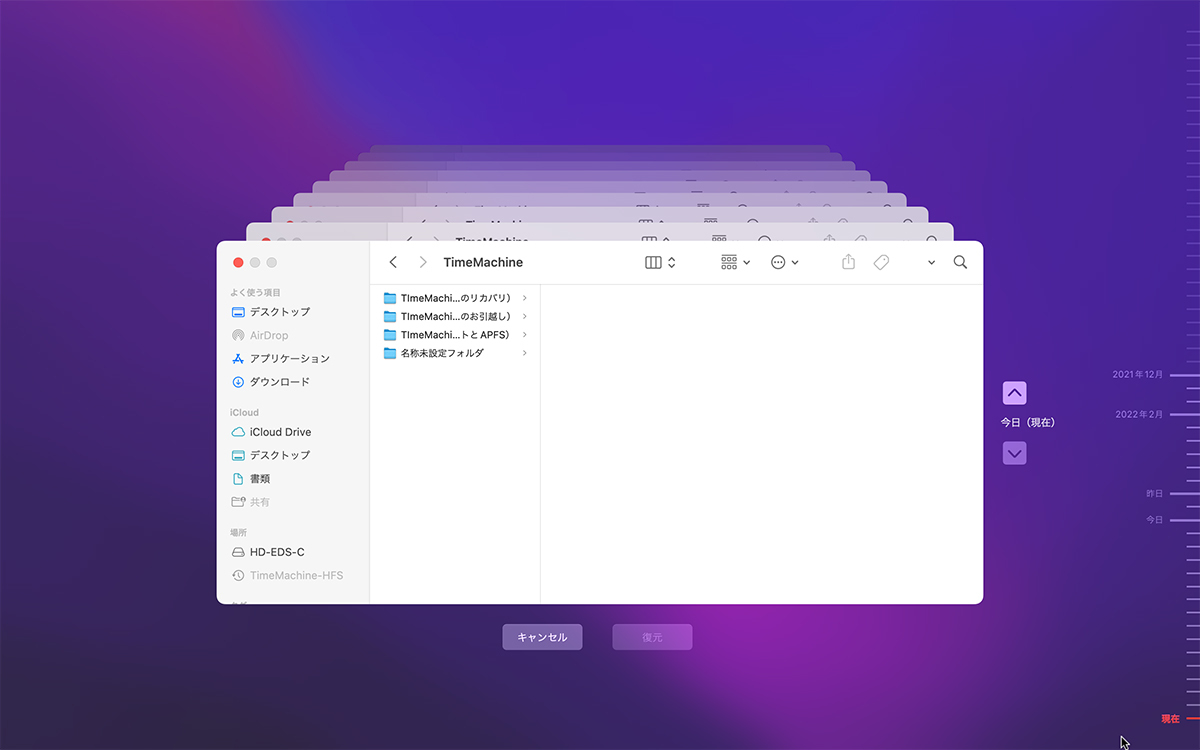
Task: Jump to 2022年2月 on timeline
Action: pos(1140,414)
